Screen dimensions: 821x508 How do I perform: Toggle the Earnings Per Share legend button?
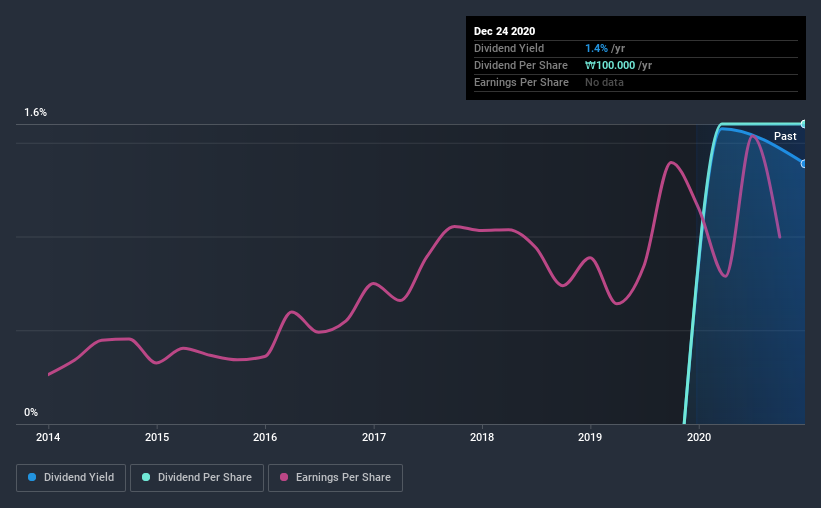(x=335, y=478)
